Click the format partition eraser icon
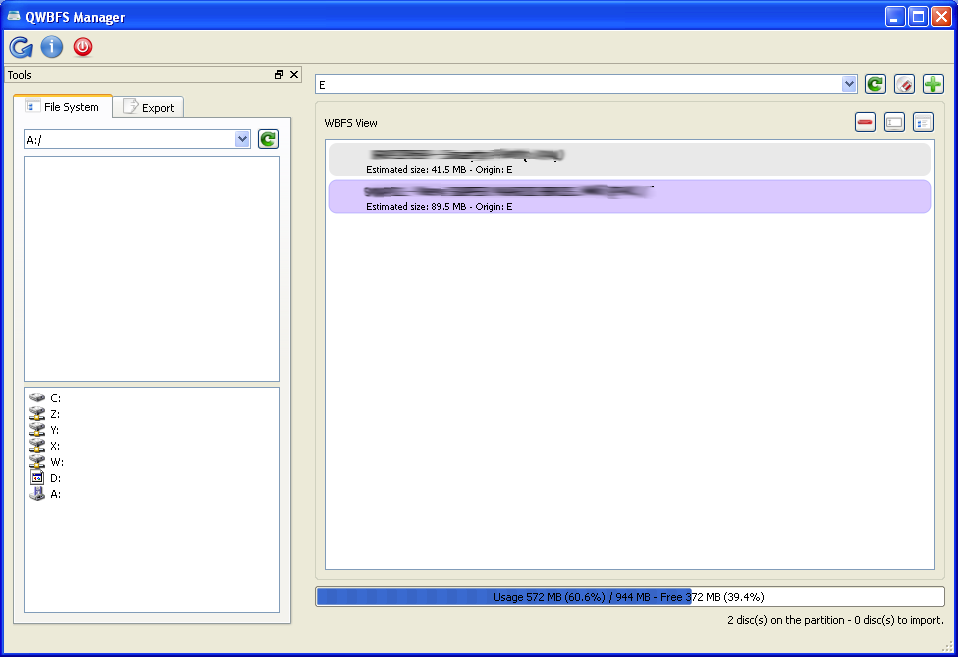 click(904, 84)
